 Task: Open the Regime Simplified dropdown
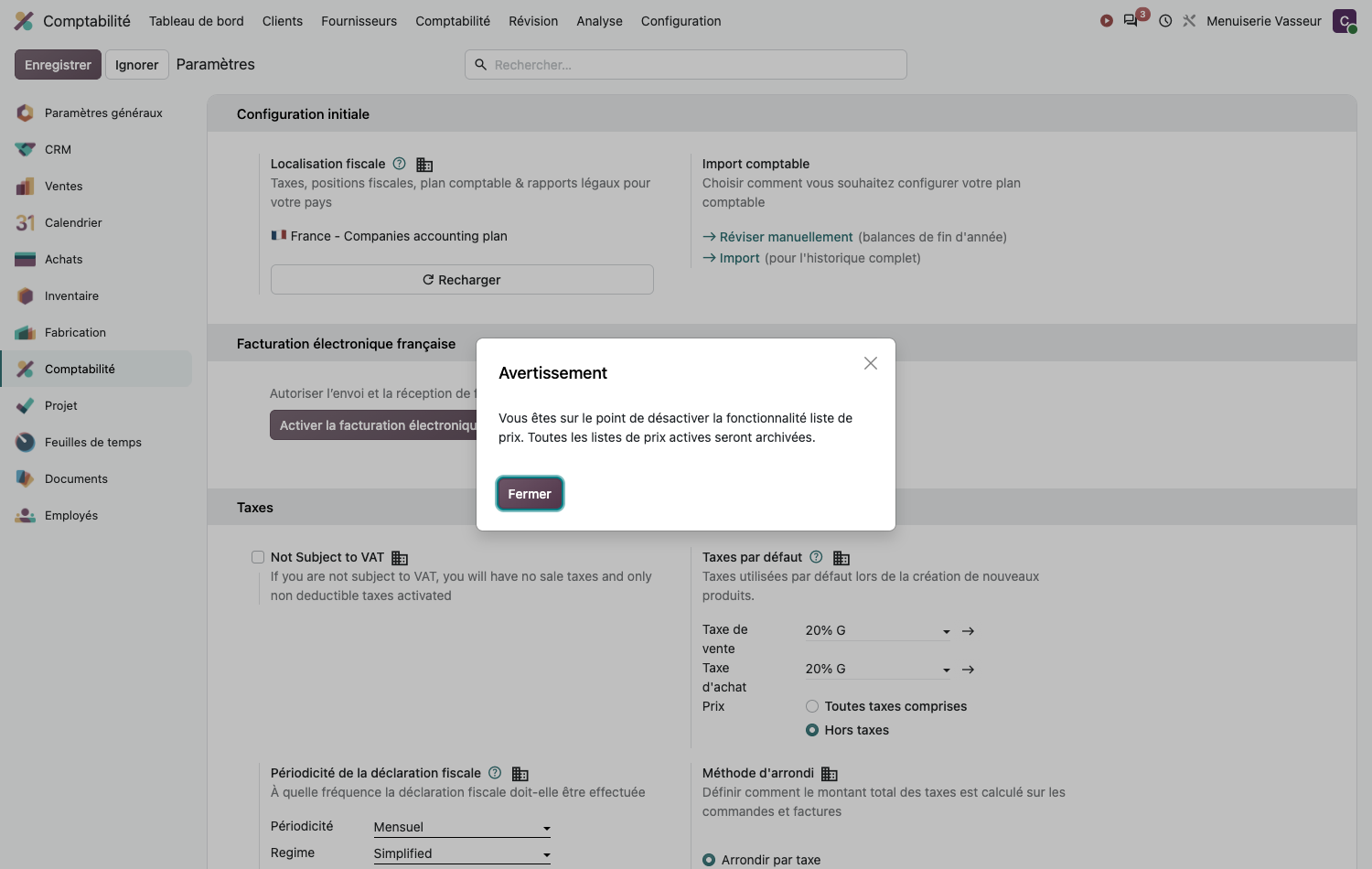coord(462,853)
